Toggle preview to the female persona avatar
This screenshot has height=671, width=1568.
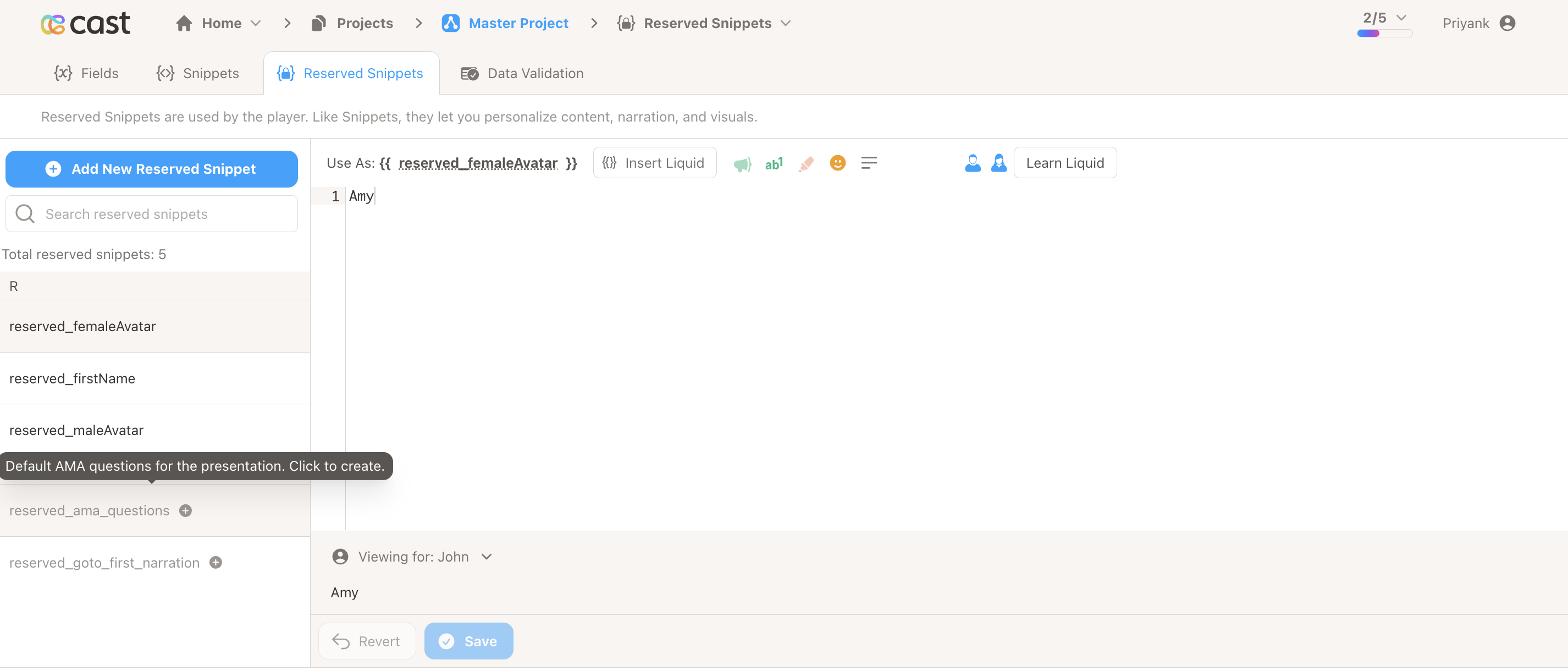point(999,163)
